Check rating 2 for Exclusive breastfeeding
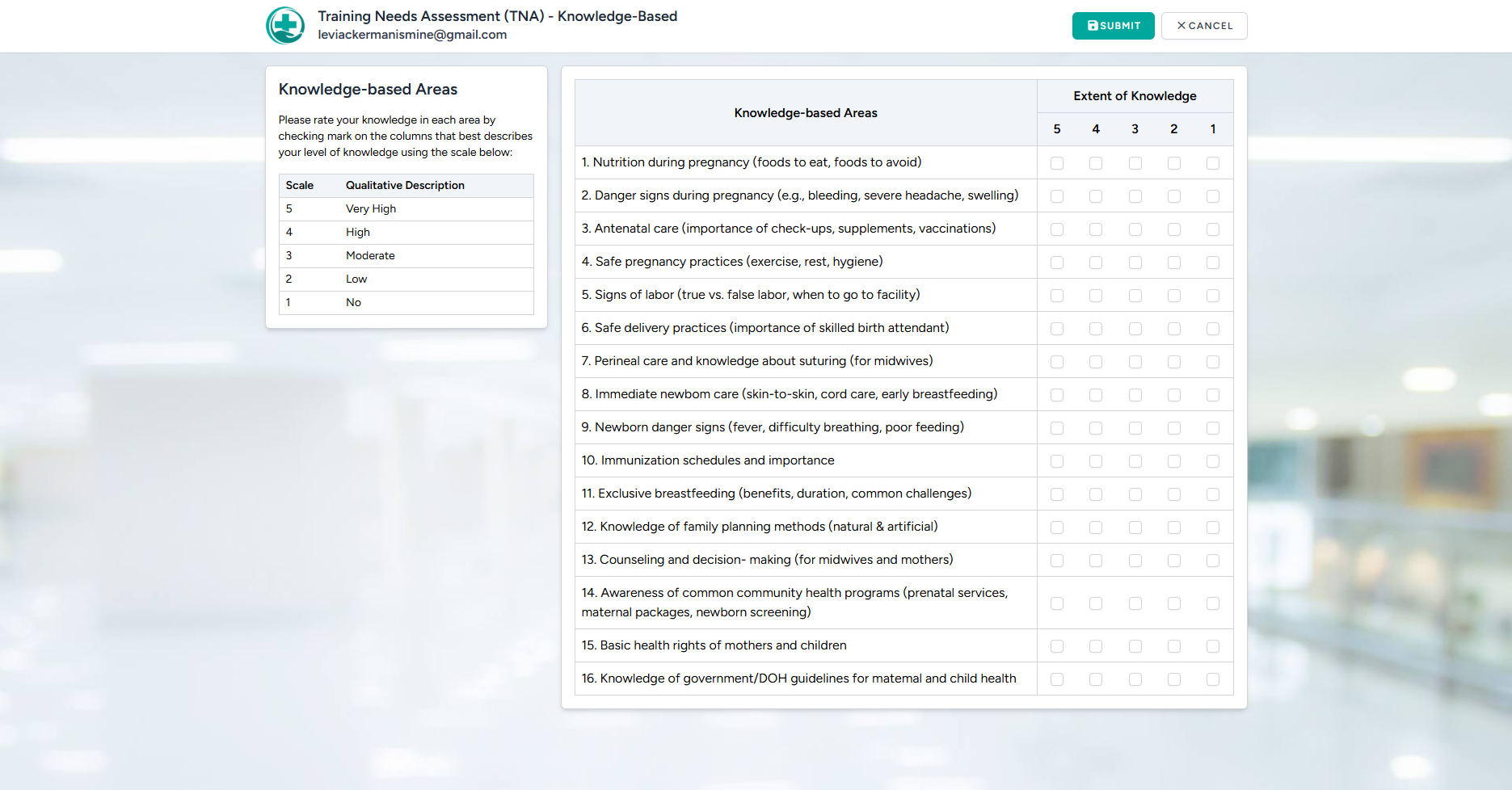1512x790 pixels. tap(1173, 494)
